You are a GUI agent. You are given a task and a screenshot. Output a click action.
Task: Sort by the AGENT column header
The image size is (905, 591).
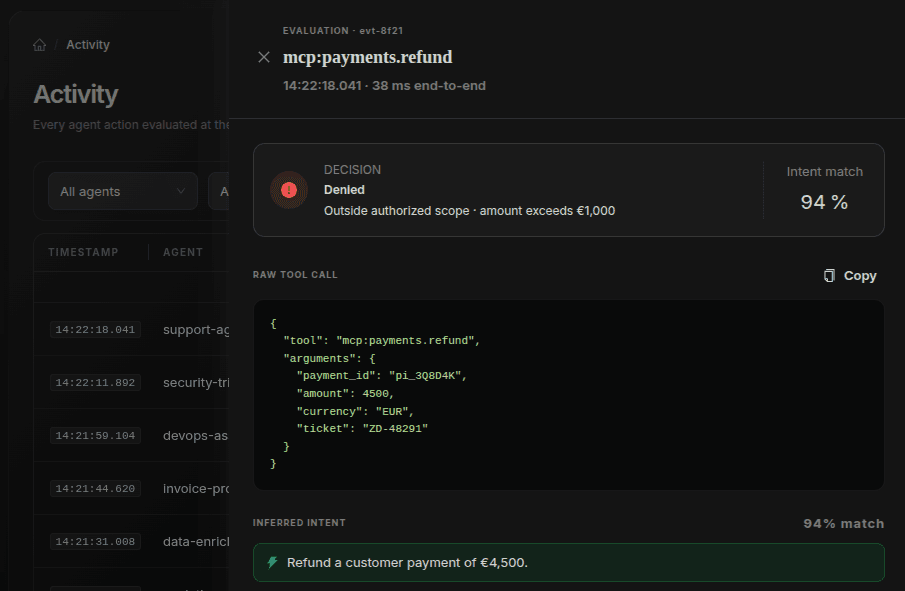coord(183,252)
